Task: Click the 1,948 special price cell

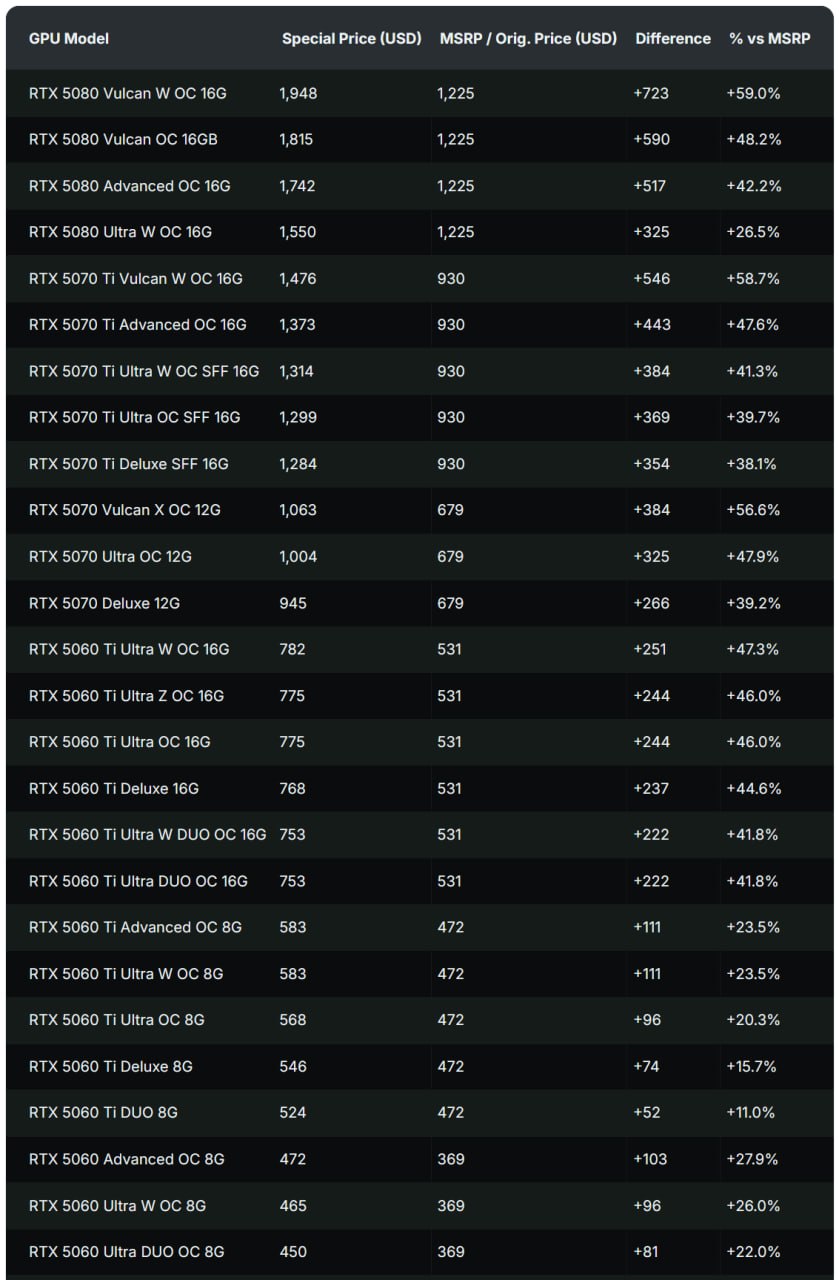Action: click(298, 93)
